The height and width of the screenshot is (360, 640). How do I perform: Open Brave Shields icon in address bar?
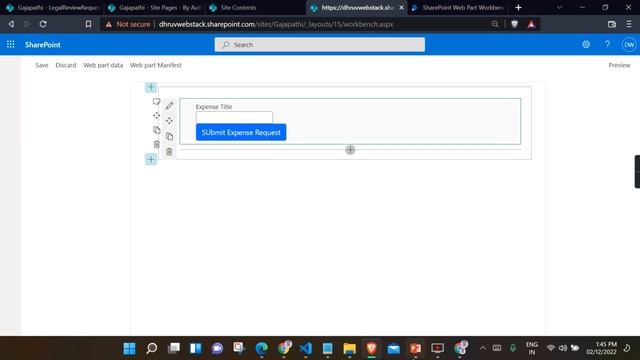pyautogui.click(x=514, y=24)
